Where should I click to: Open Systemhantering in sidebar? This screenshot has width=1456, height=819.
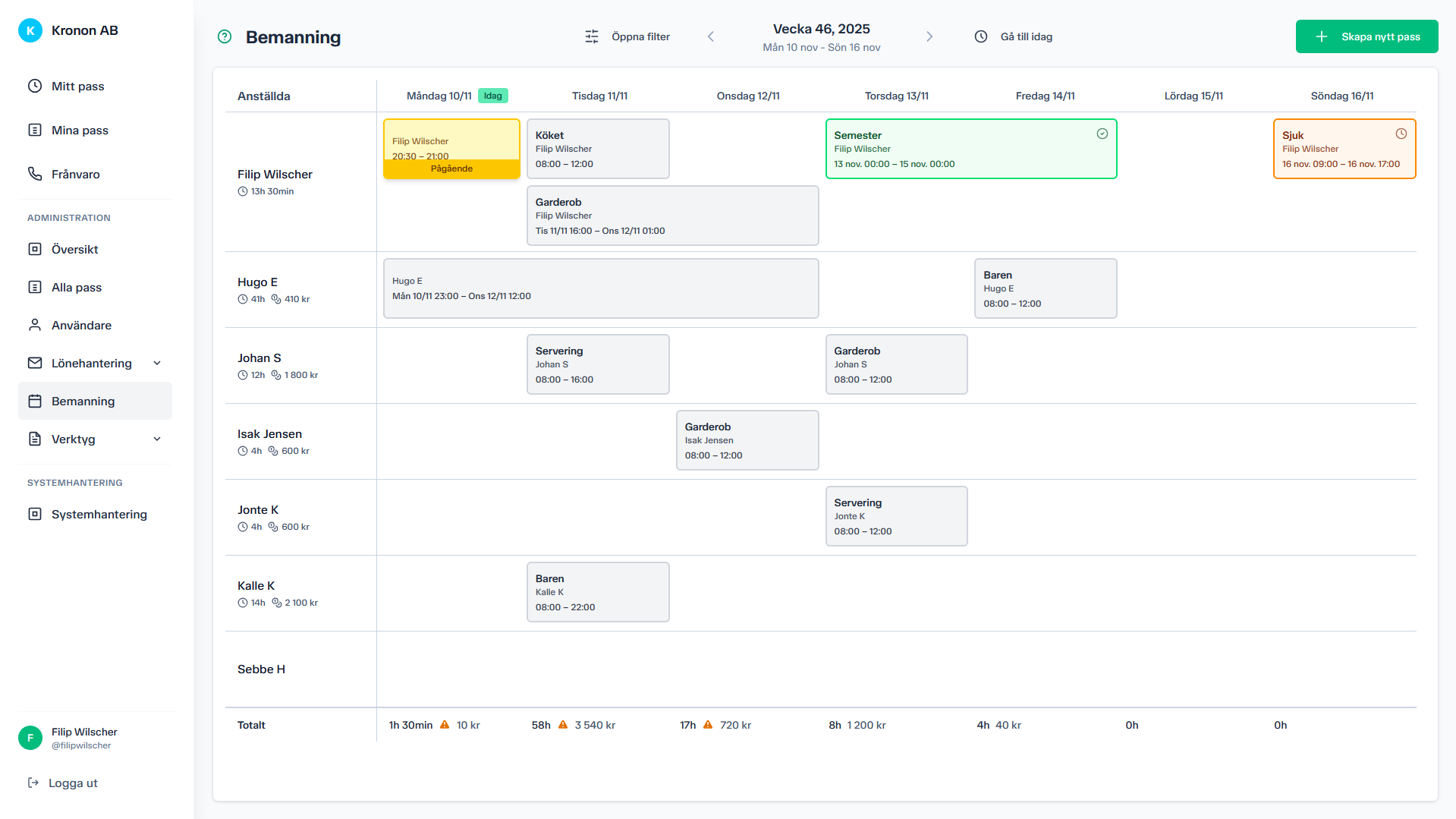pyautogui.click(x=99, y=514)
